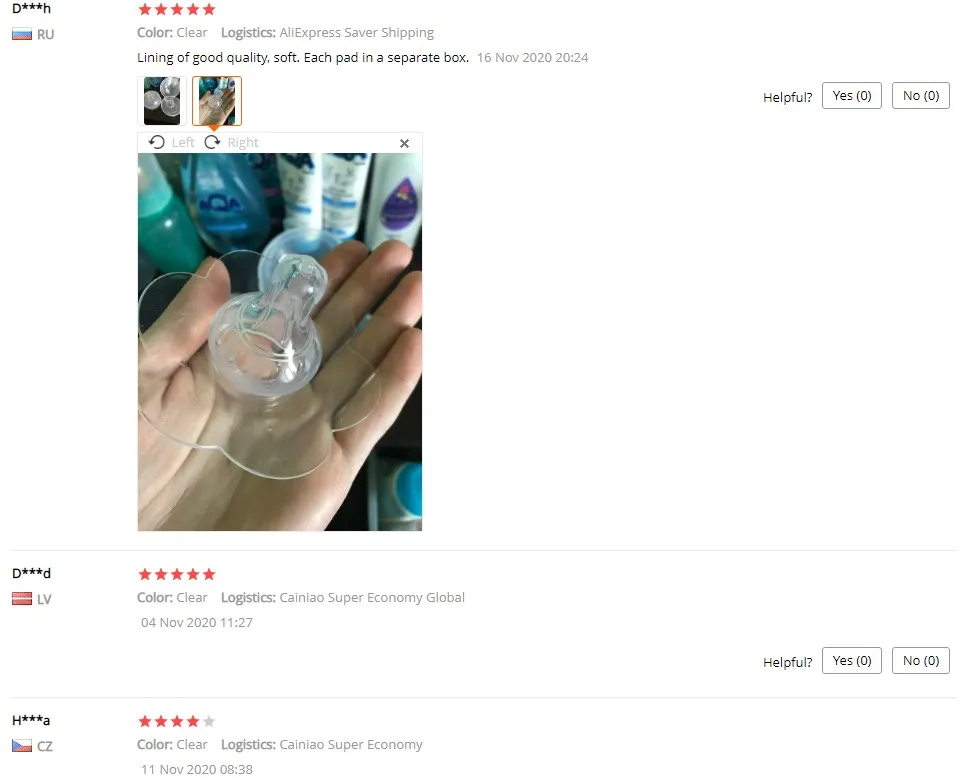The height and width of the screenshot is (781, 961).
Task: Click the Czech flag icon next to CZ
Action: coord(22,746)
